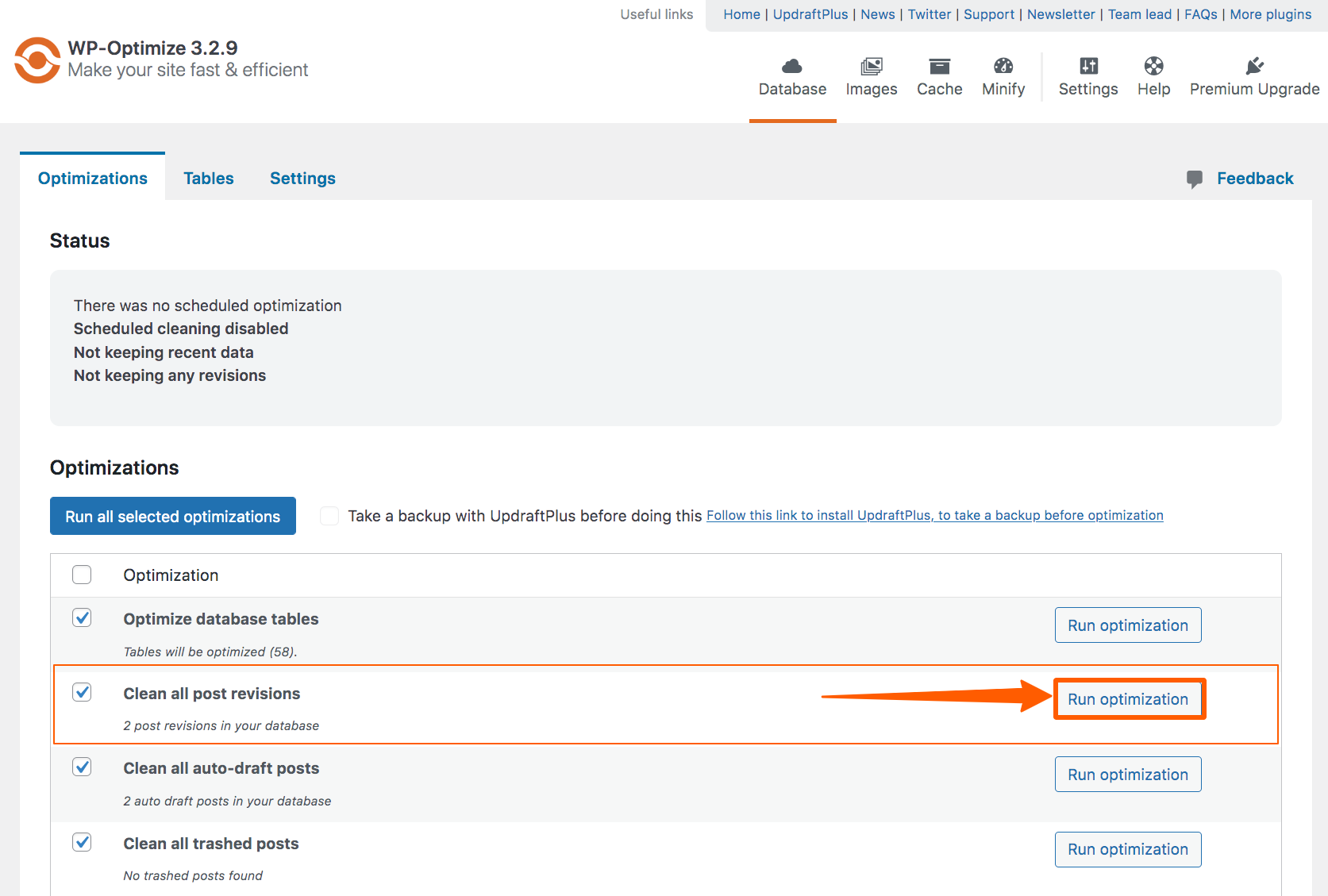Select the Optimizations tab
The image size is (1328, 896).
(x=92, y=178)
